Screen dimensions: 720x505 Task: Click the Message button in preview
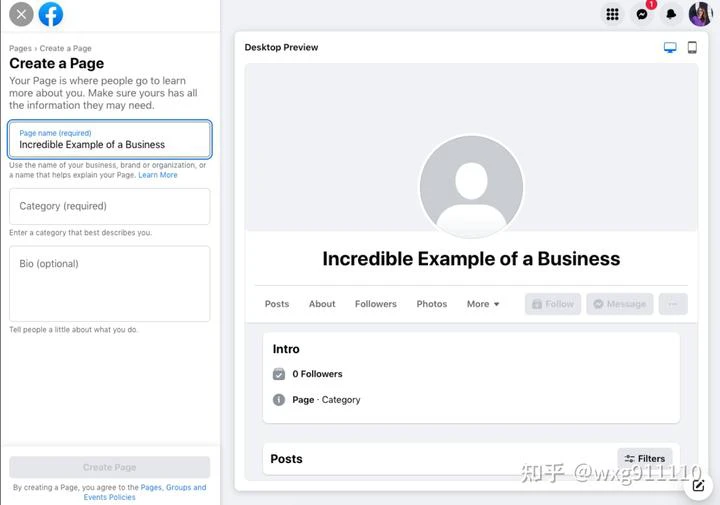point(619,304)
